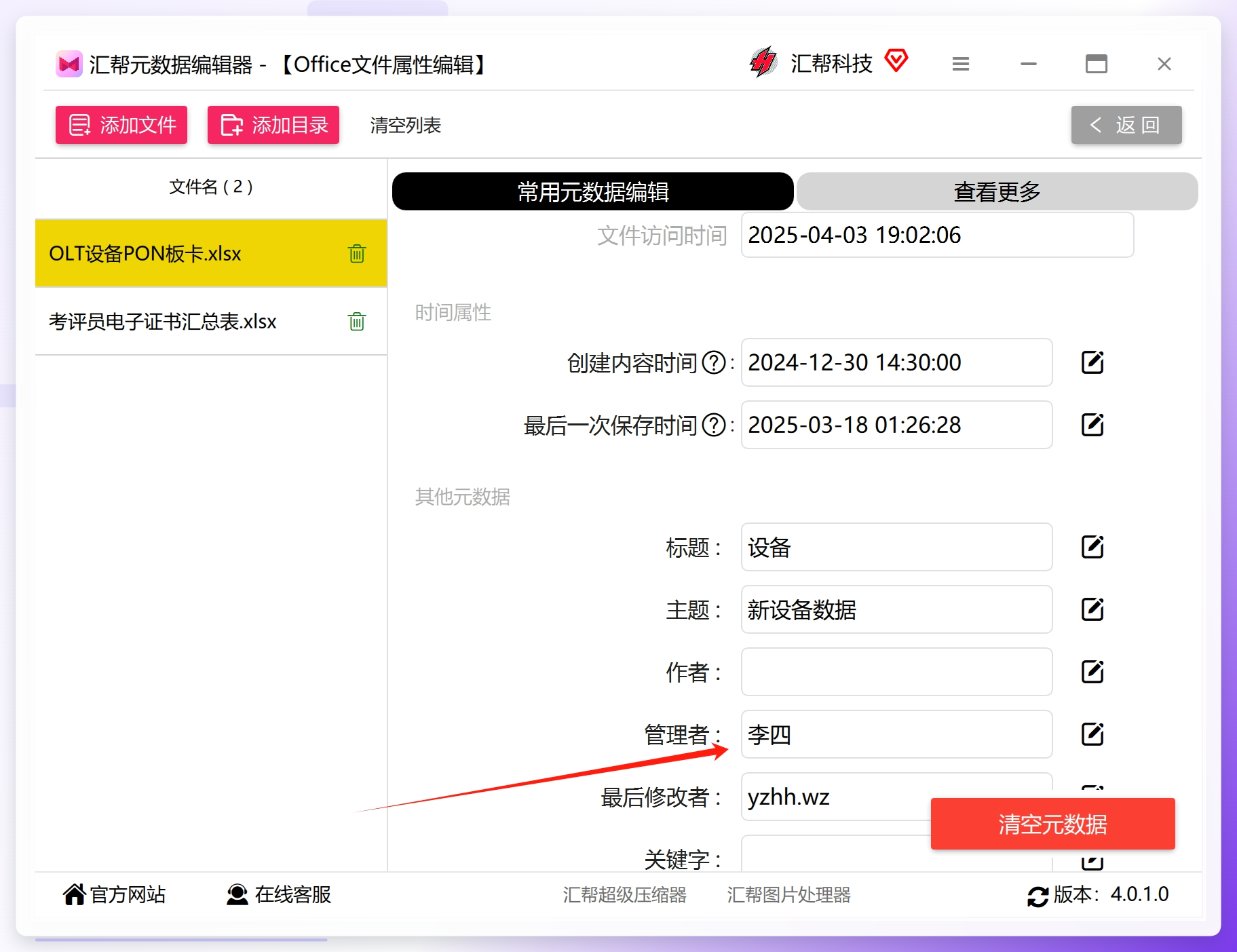Screen dimensions: 1237x952
Task: Check for updates via refresh version icon
Action: pos(1038,896)
